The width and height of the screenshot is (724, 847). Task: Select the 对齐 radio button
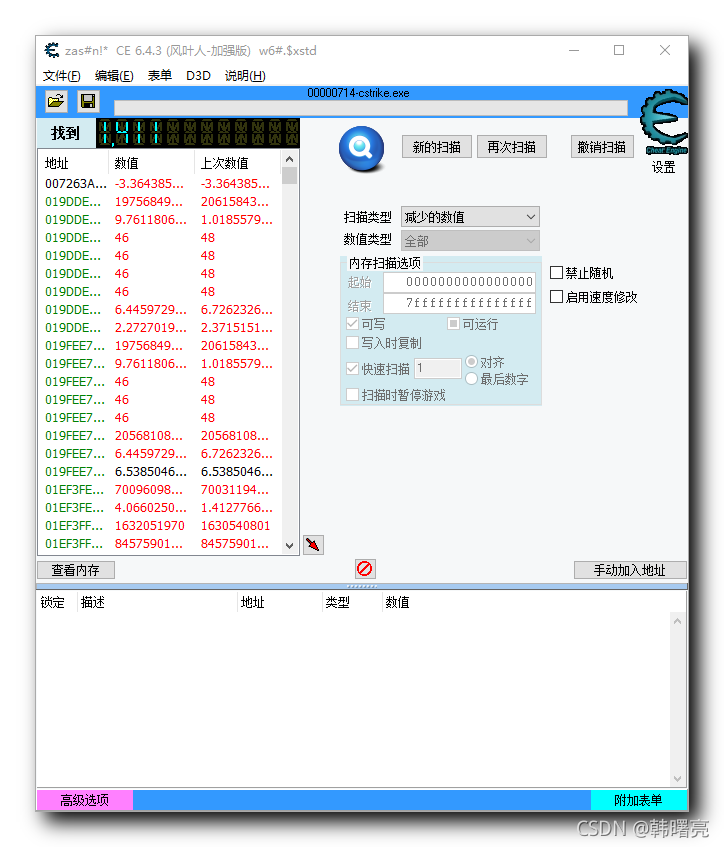pos(472,361)
